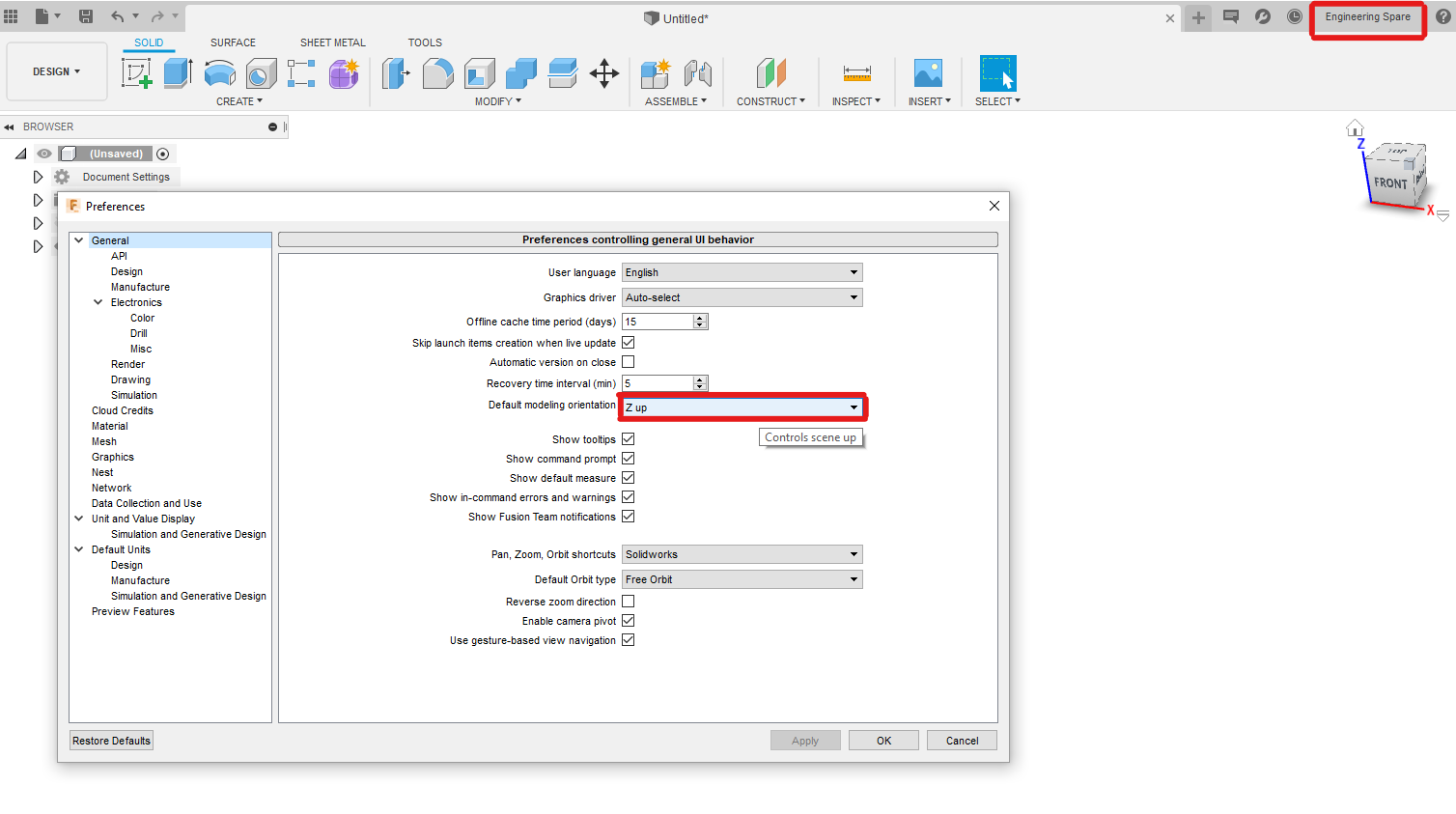Select the Extrude tool

(x=178, y=73)
